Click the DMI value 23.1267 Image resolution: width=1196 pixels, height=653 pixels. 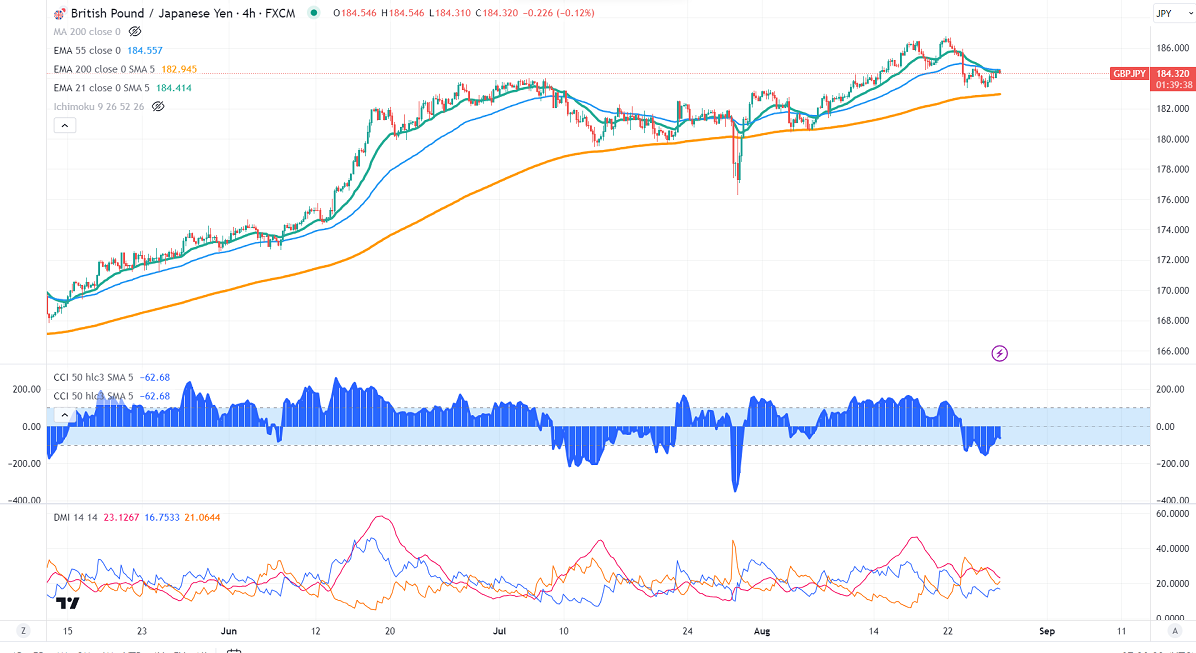[x=121, y=517]
